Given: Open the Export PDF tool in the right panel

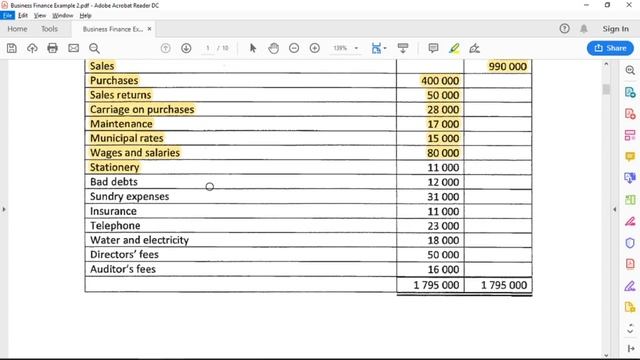Looking at the screenshot, I should tap(630, 92).
